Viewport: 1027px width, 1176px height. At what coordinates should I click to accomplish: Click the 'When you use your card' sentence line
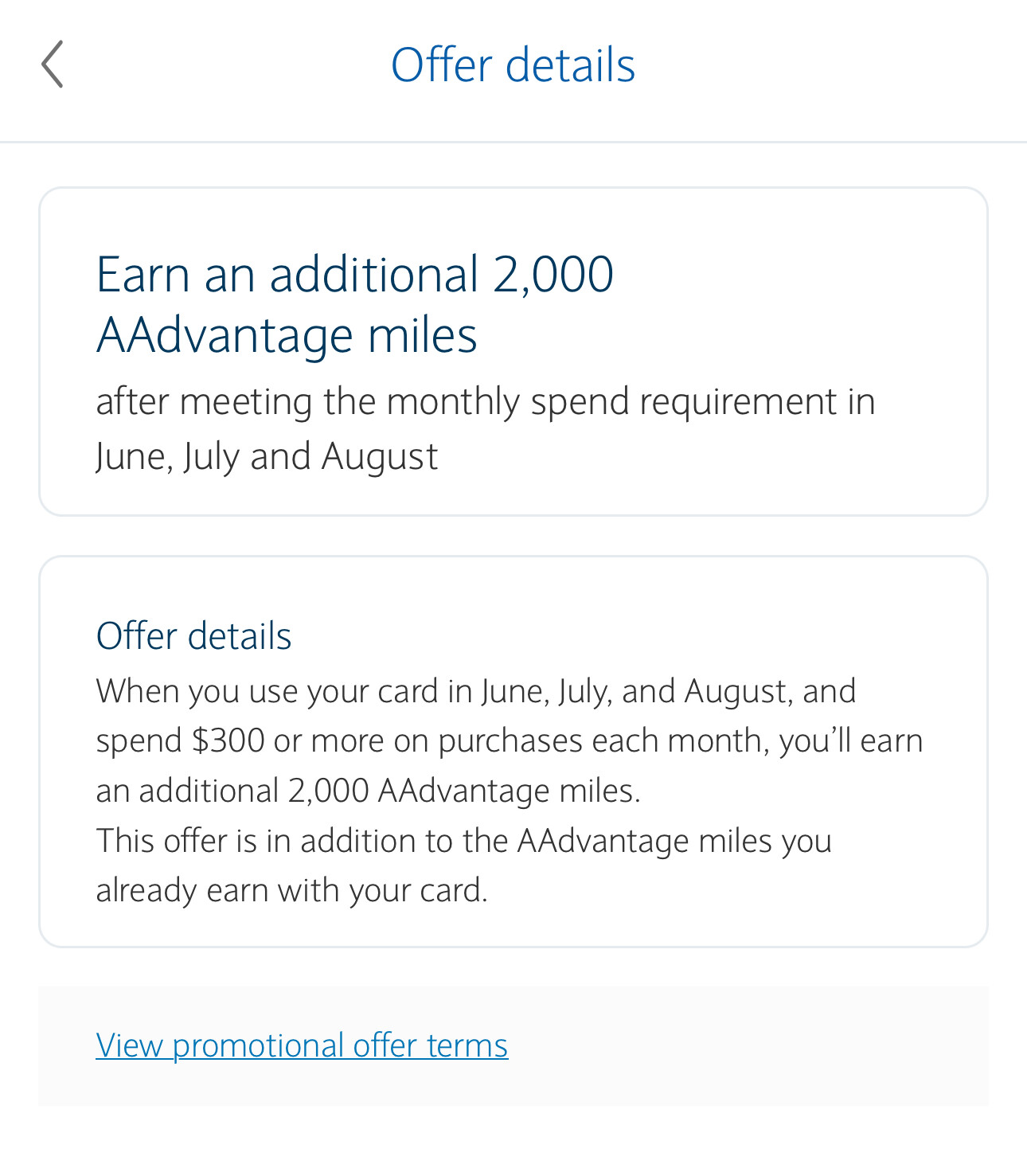coord(475,691)
